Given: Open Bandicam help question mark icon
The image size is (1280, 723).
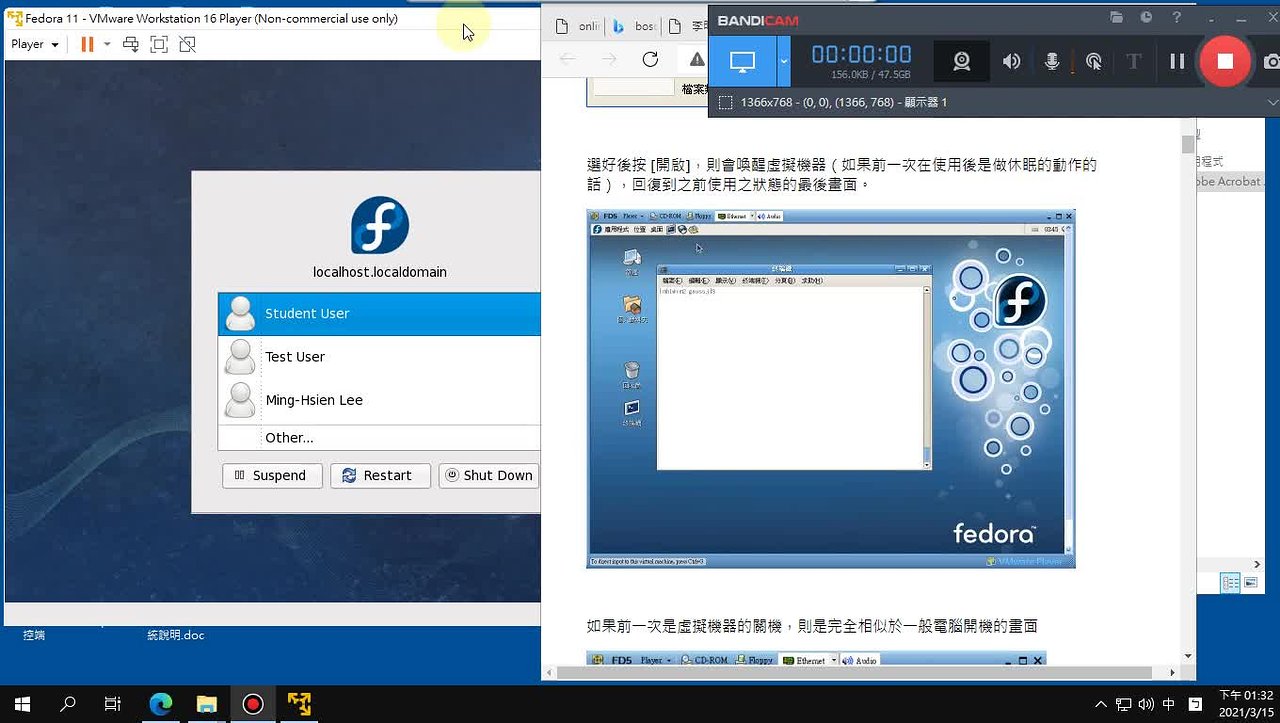Looking at the screenshot, I should coord(1177,18).
